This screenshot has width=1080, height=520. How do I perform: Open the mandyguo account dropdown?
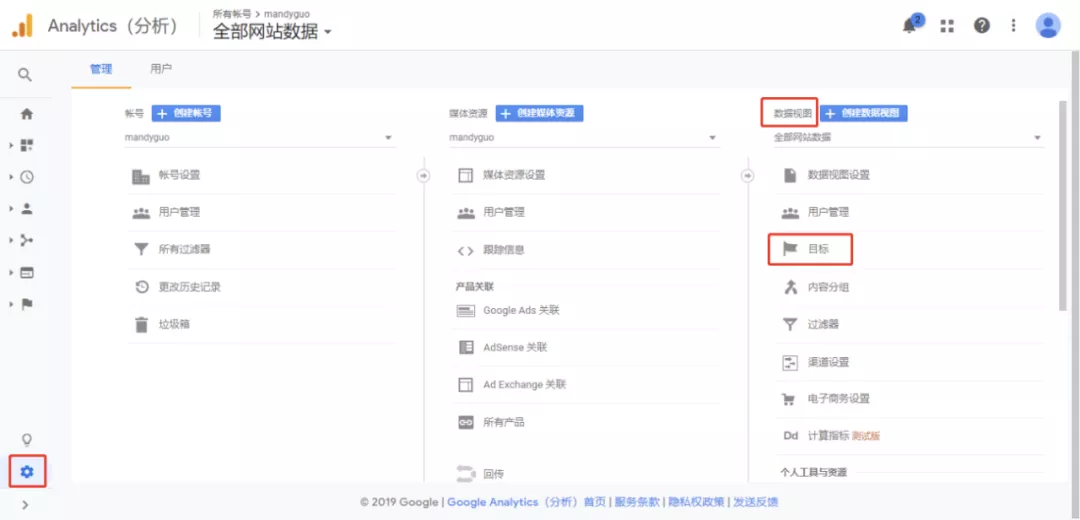258,138
